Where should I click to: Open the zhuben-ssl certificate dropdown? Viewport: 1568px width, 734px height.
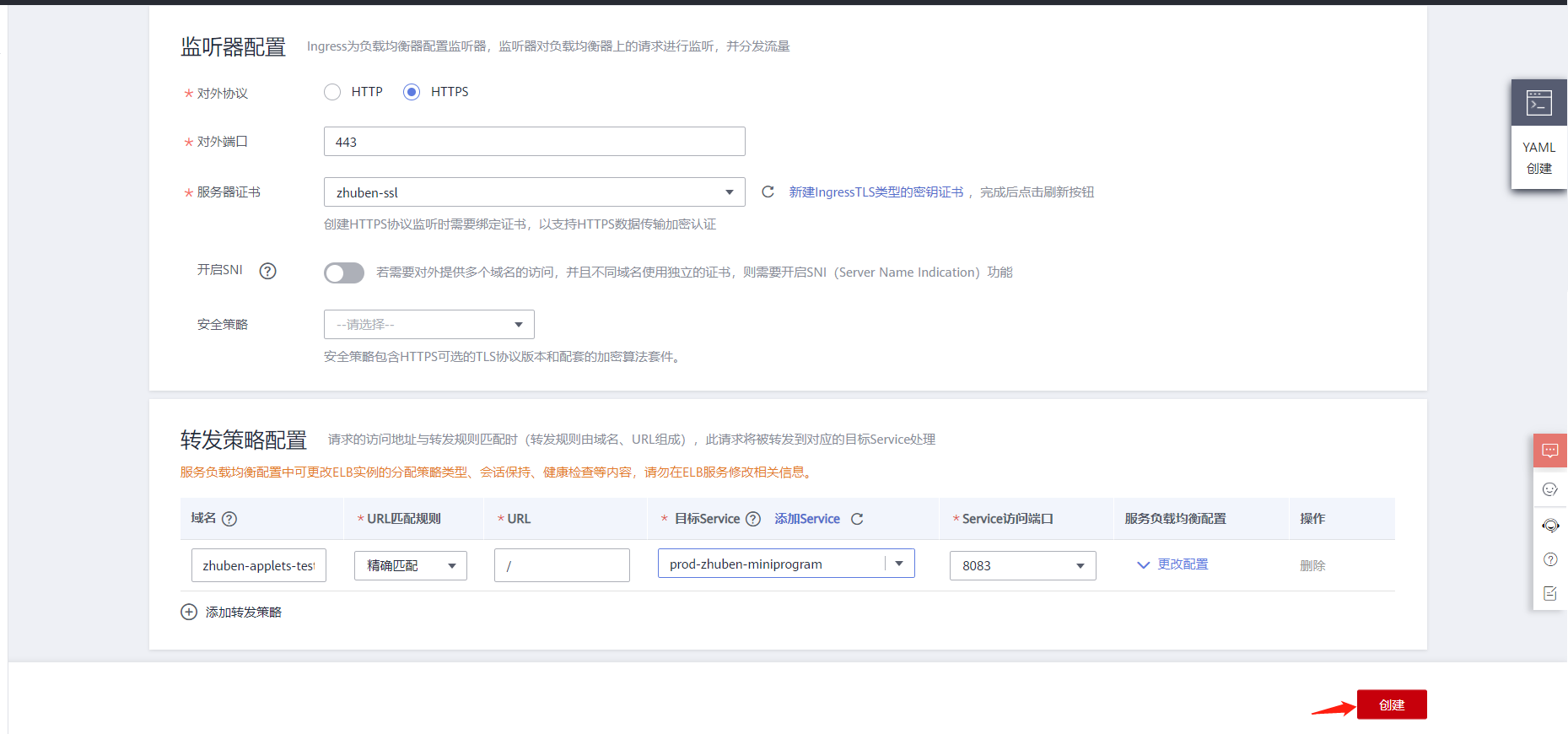click(535, 192)
